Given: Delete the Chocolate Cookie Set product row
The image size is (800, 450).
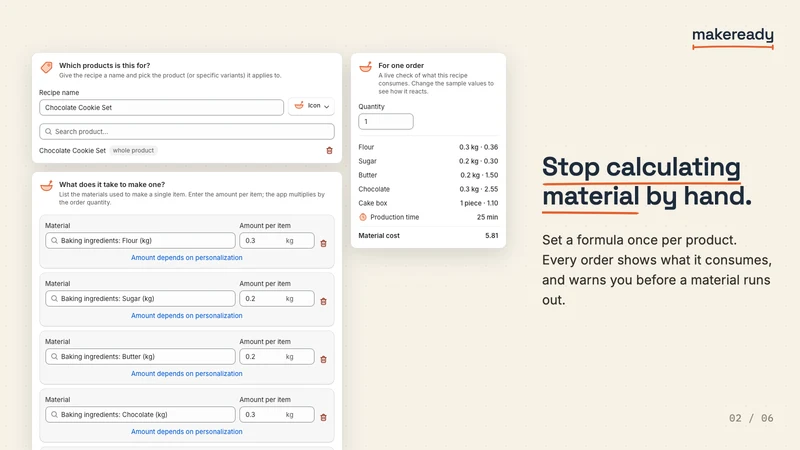Looking at the screenshot, I should coord(329,151).
